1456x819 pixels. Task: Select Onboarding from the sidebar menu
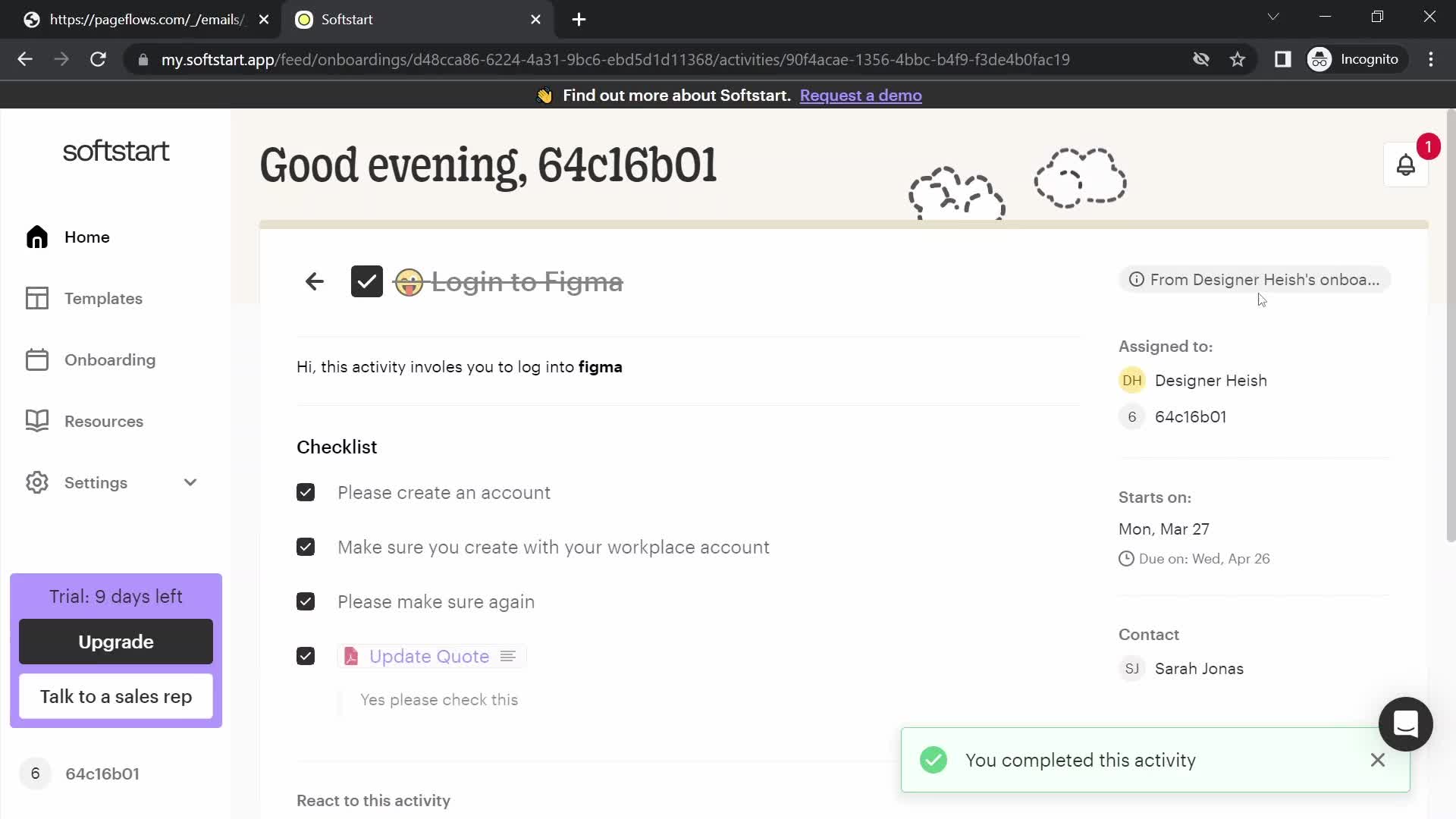click(110, 359)
